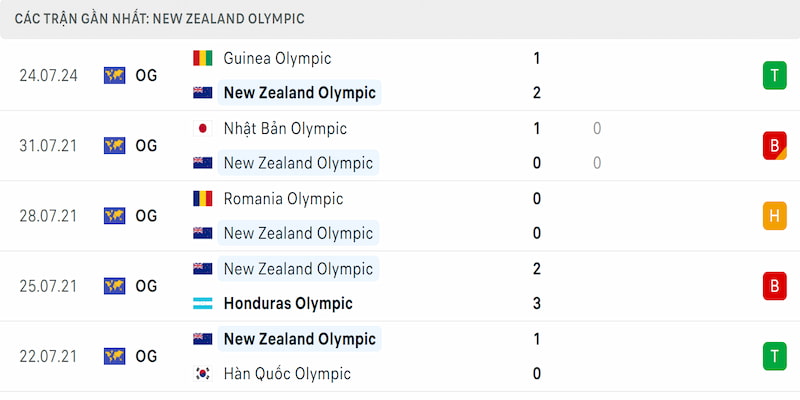800x400 pixels.
Task: Click the South Korea flag icon
Action: tap(203, 374)
